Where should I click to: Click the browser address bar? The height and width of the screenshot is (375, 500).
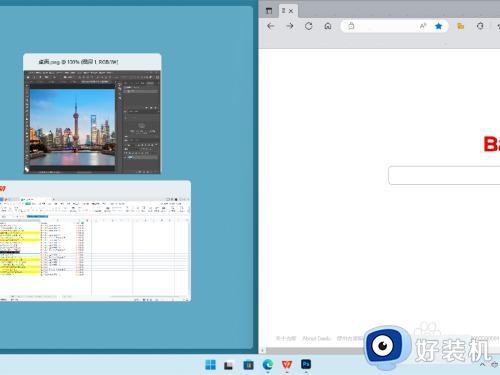(383, 26)
